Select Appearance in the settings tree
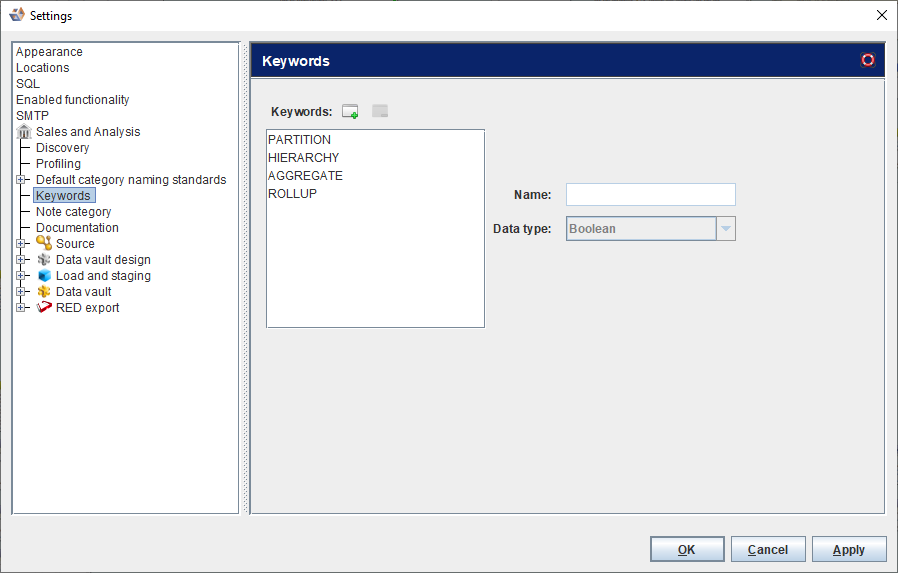Image resolution: width=898 pixels, height=573 pixels. pyautogui.click(x=49, y=52)
